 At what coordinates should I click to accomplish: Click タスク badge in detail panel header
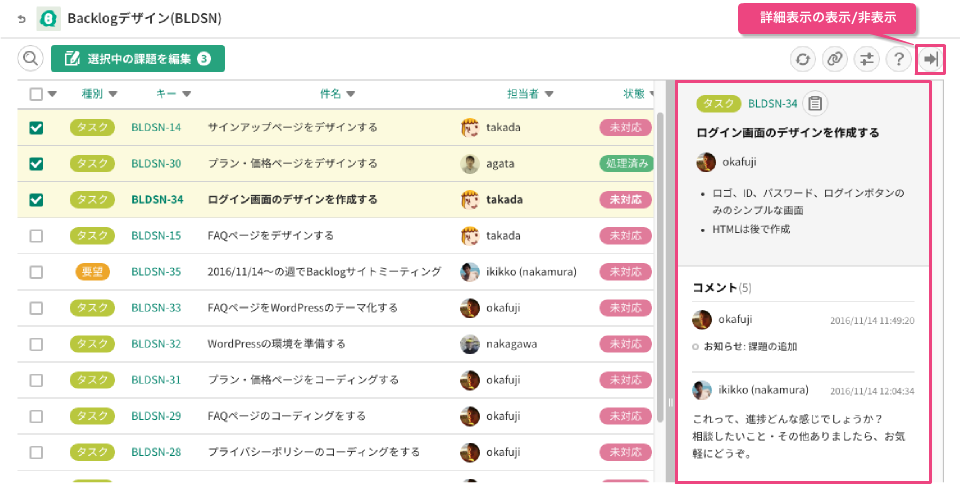coord(719,103)
